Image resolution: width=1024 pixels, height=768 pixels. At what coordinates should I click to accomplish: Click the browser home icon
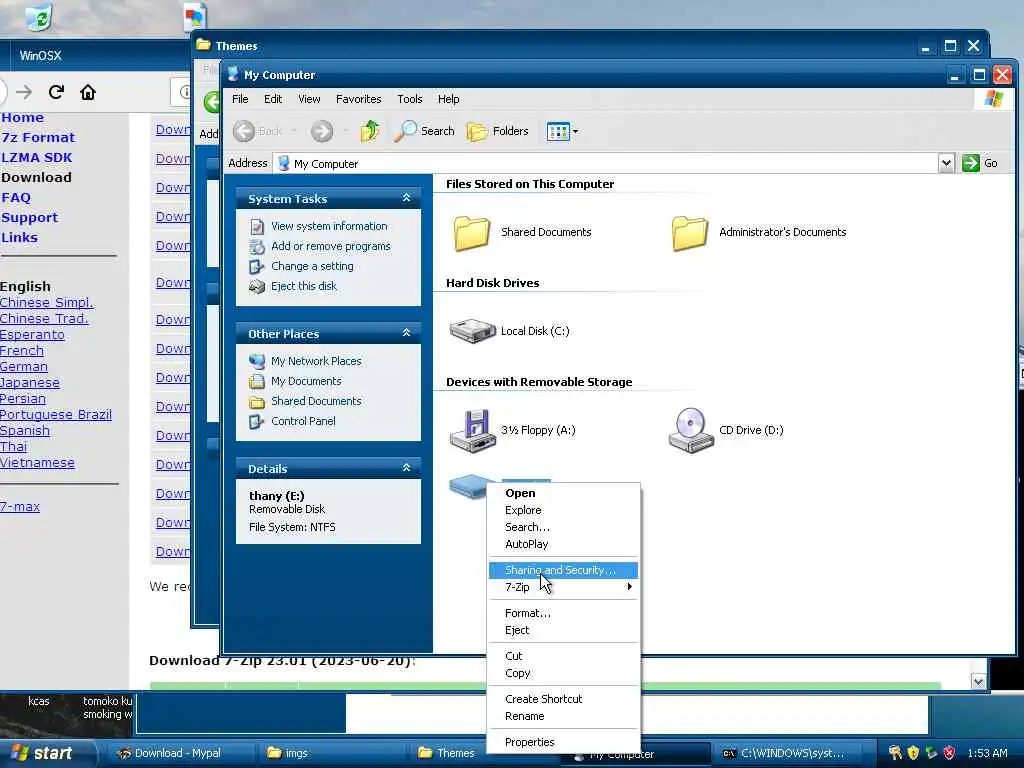[x=88, y=92]
